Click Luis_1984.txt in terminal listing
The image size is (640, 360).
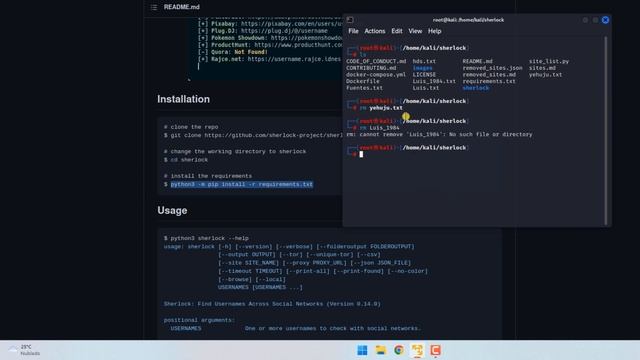coord(434,81)
